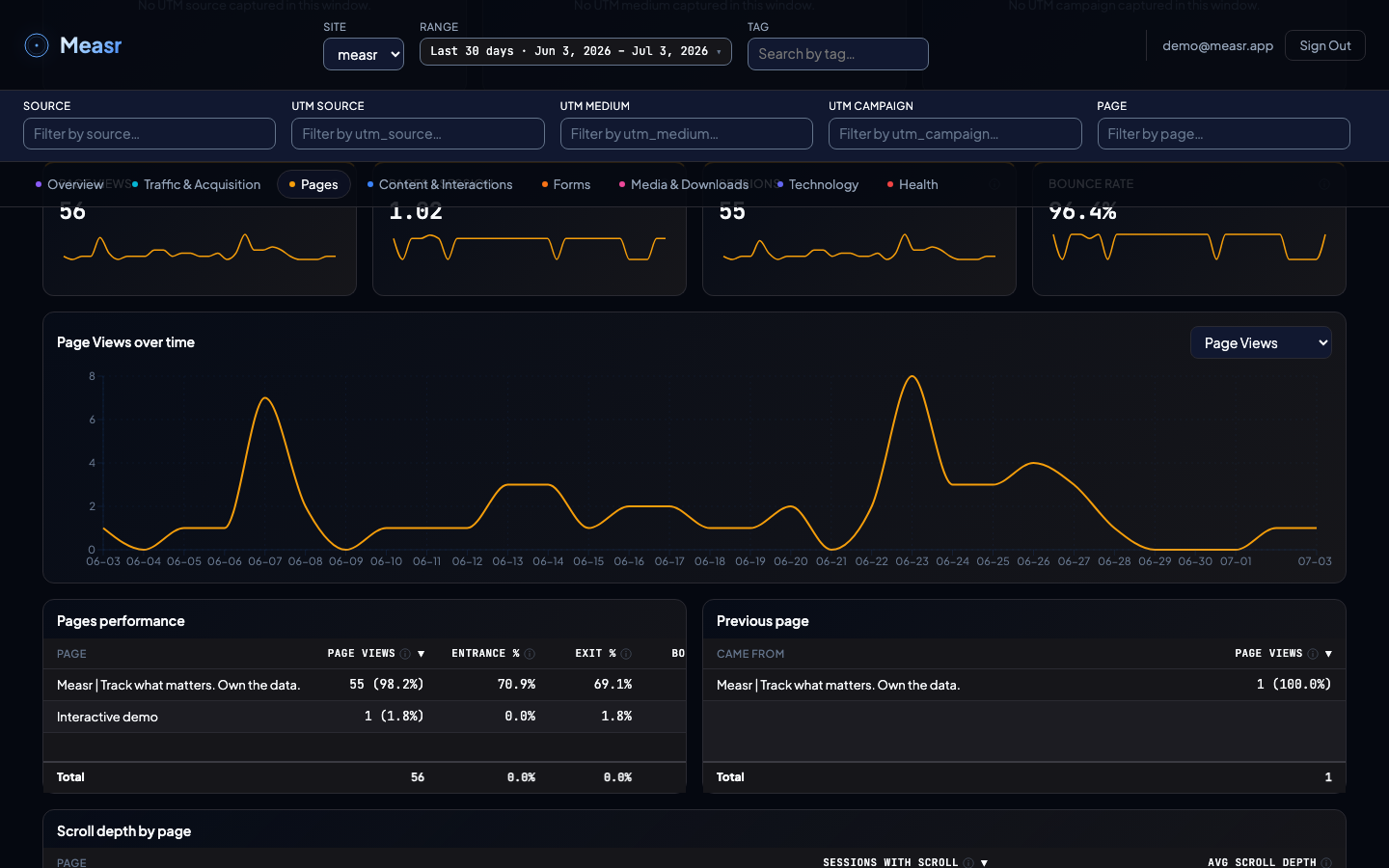The height and width of the screenshot is (868, 1389).
Task: Focus the Filter by utm_medium field
Action: (687, 134)
